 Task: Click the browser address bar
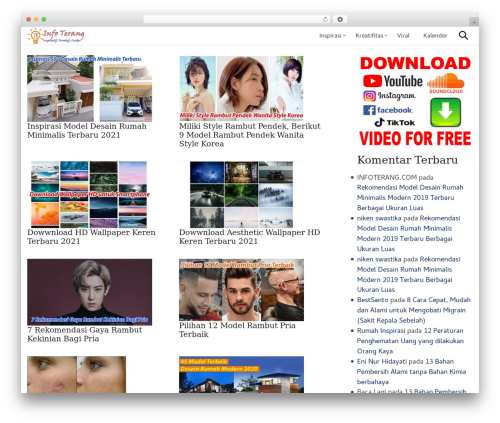point(236,19)
